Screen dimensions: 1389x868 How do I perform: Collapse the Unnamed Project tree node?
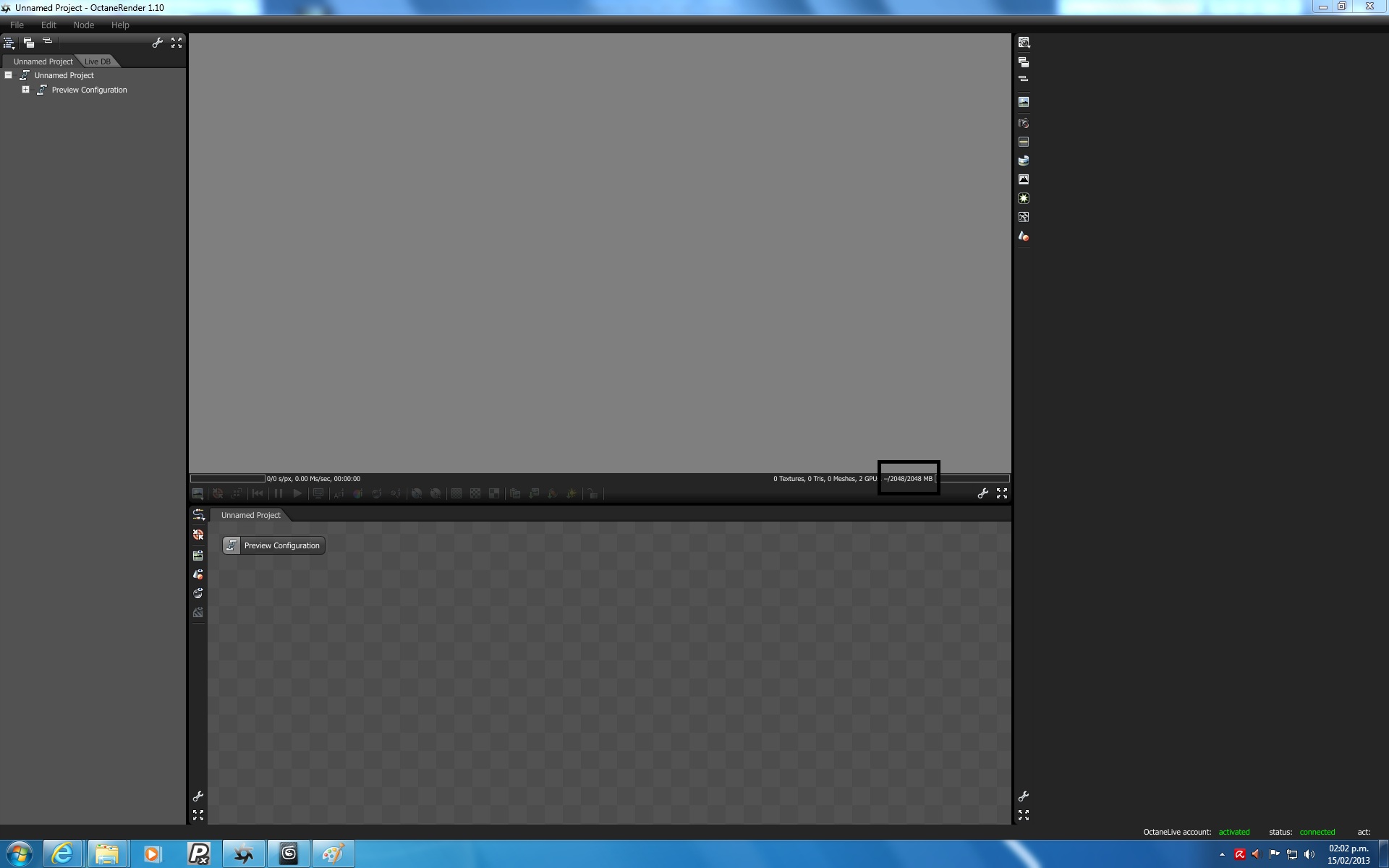[x=9, y=75]
